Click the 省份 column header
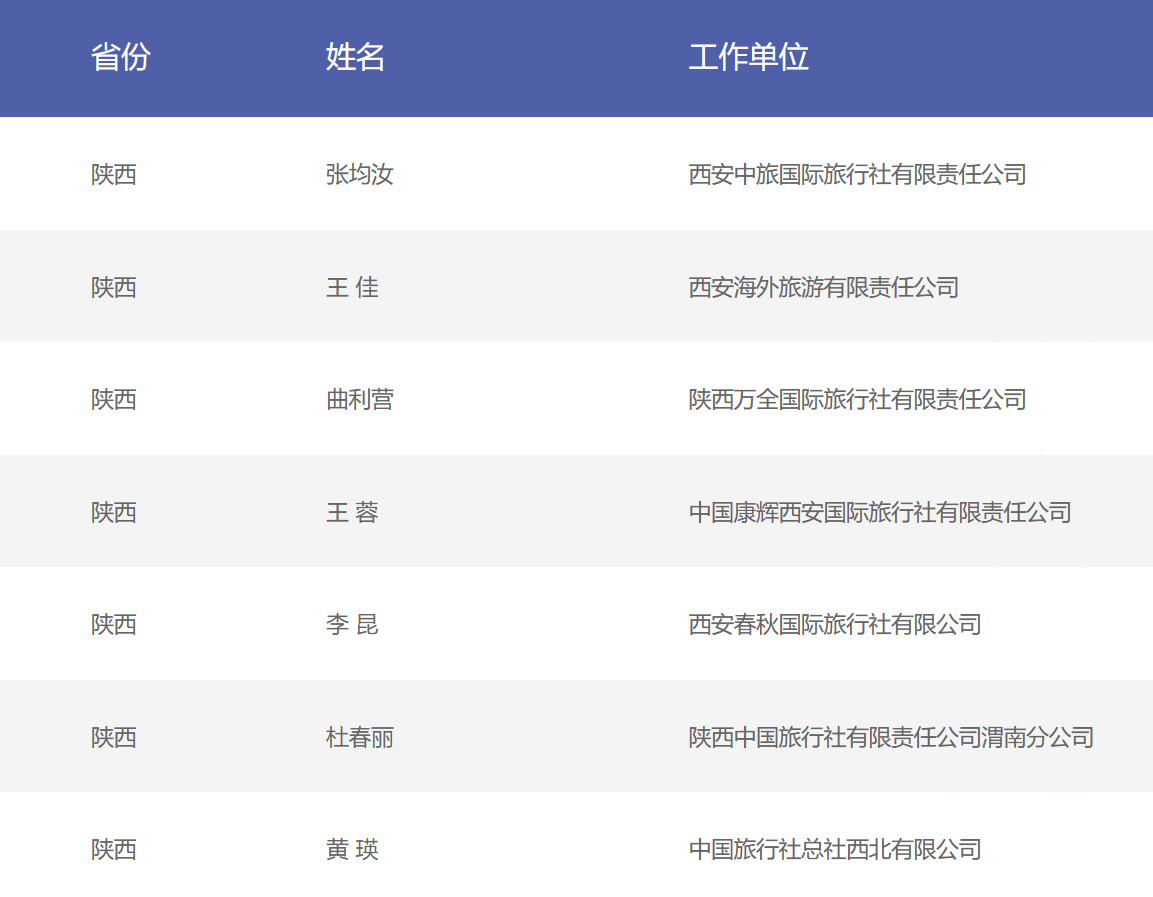The height and width of the screenshot is (897, 1153). tap(121, 57)
